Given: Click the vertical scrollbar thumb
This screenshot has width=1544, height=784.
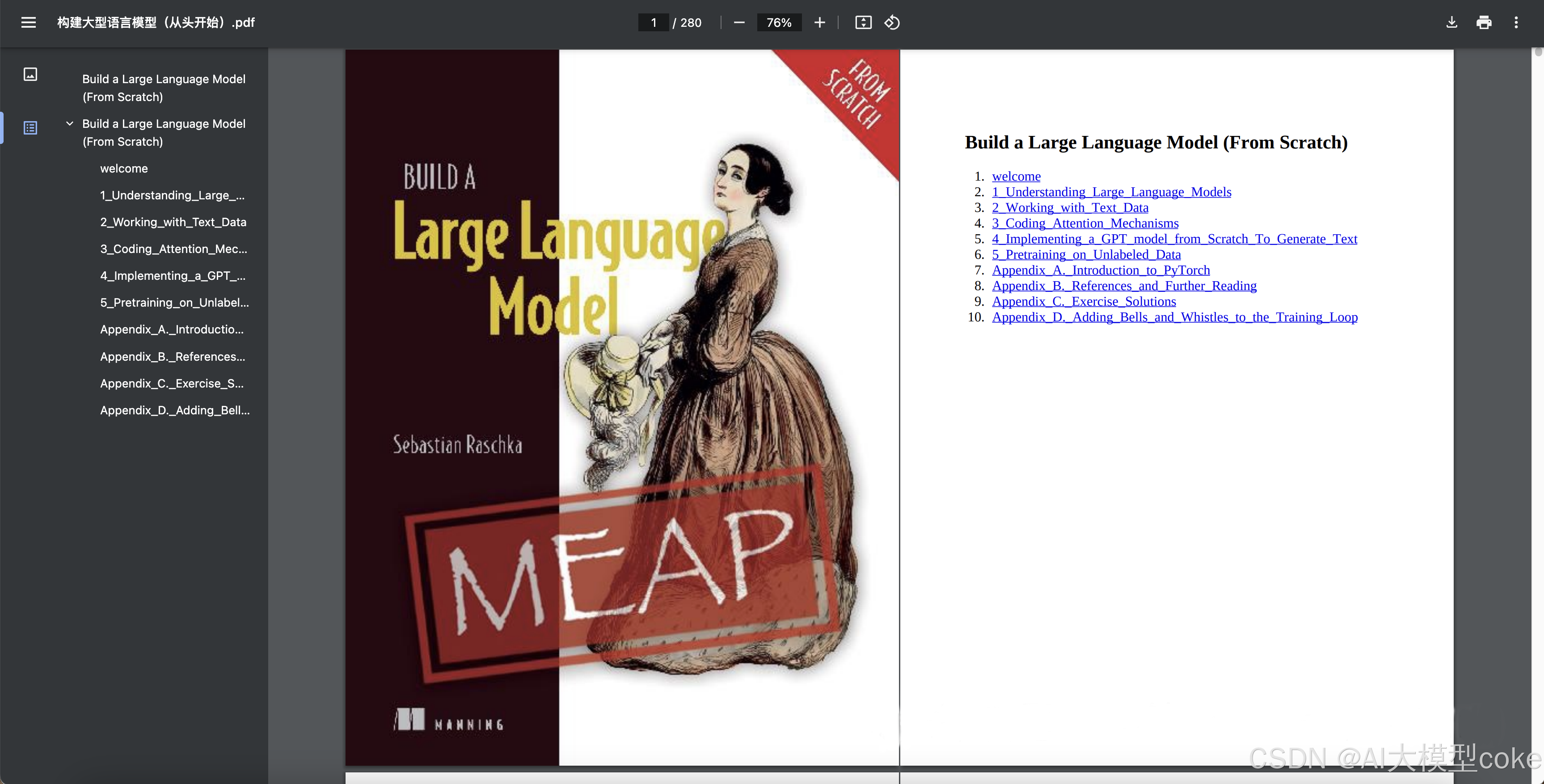Looking at the screenshot, I should tap(1538, 53).
